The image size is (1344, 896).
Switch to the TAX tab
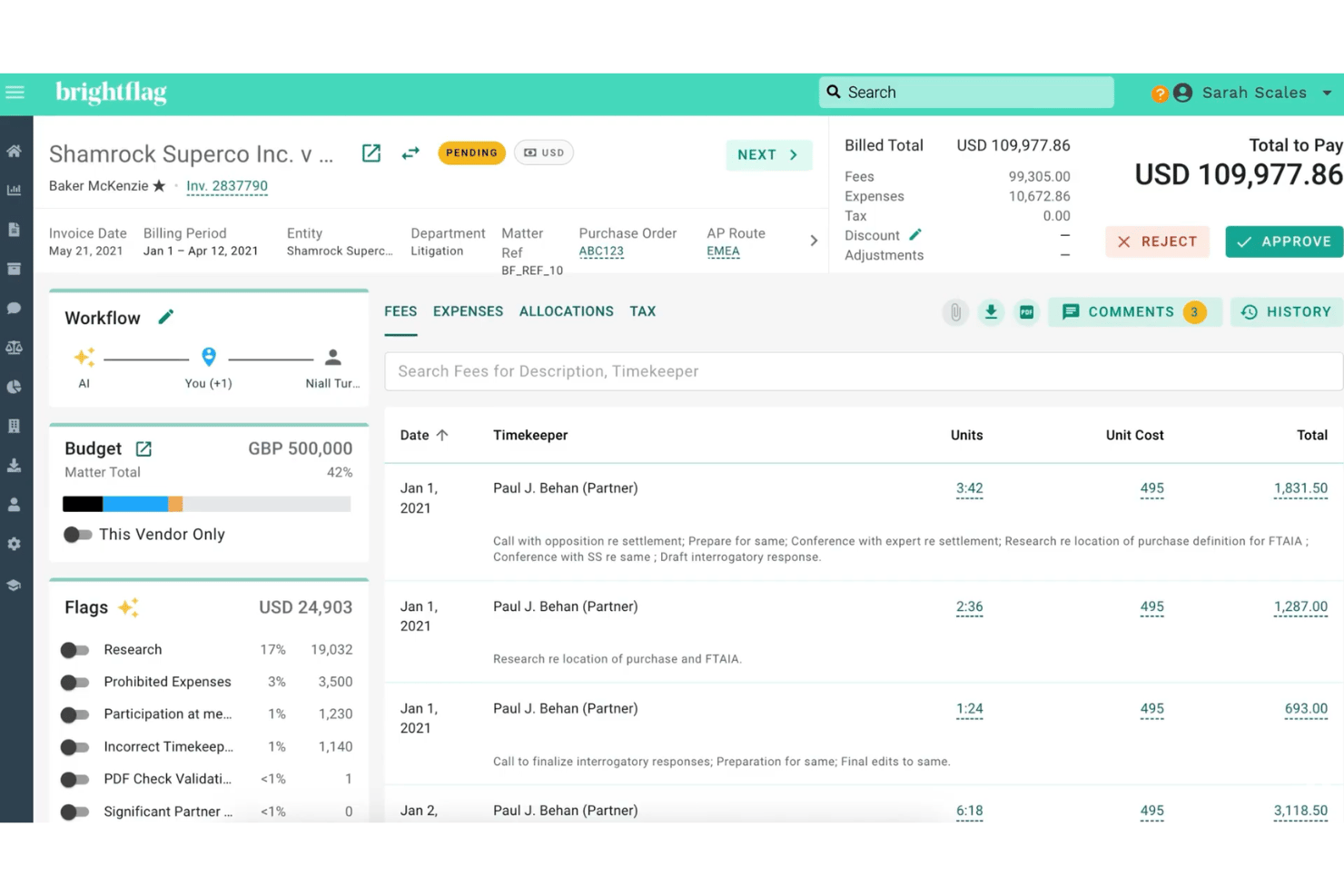tap(643, 311)
